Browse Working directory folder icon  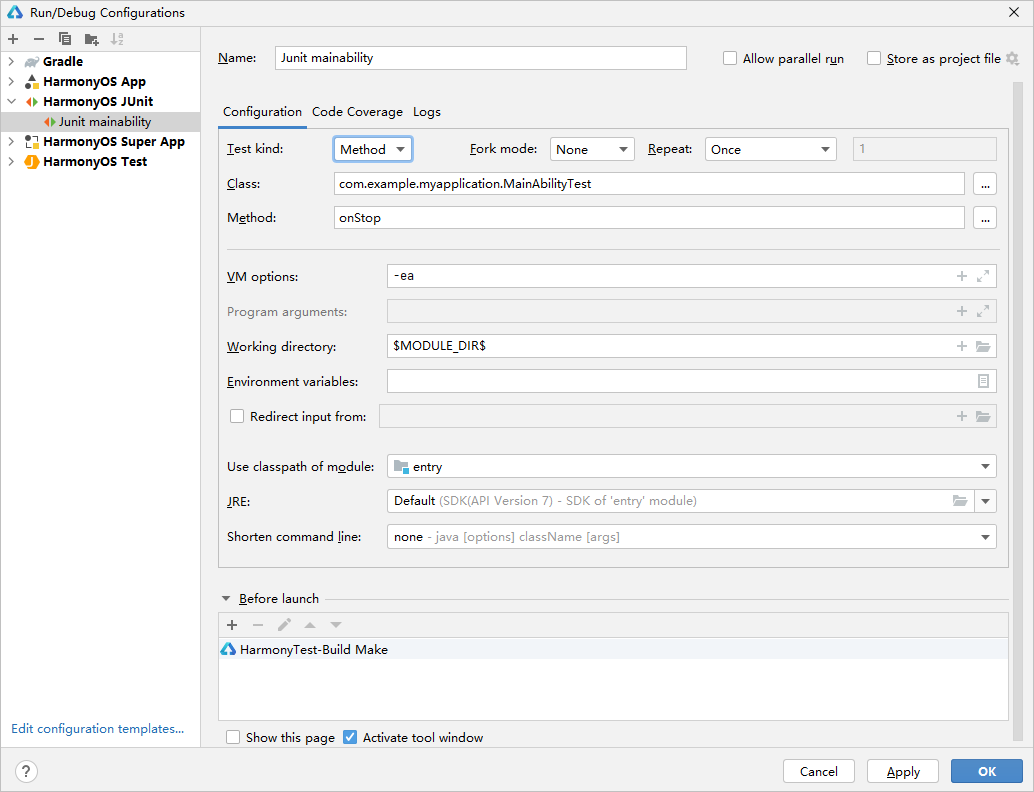click(983, 346)
